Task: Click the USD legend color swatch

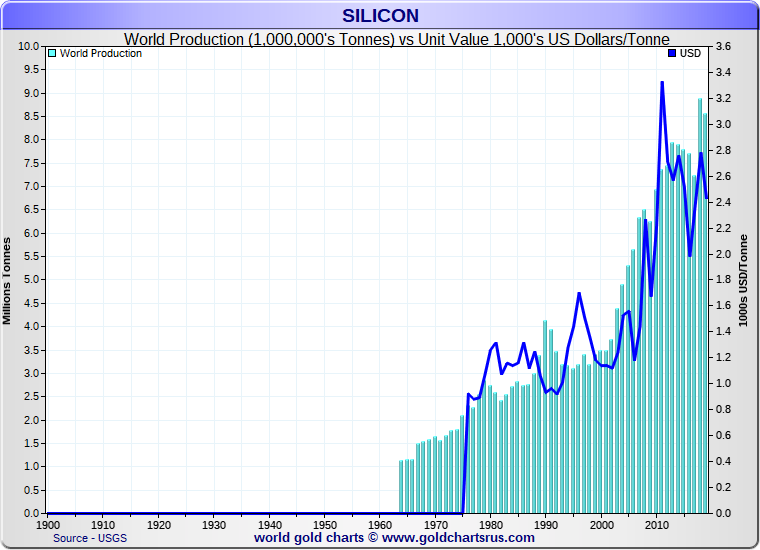Action: (x=672, y=53)
